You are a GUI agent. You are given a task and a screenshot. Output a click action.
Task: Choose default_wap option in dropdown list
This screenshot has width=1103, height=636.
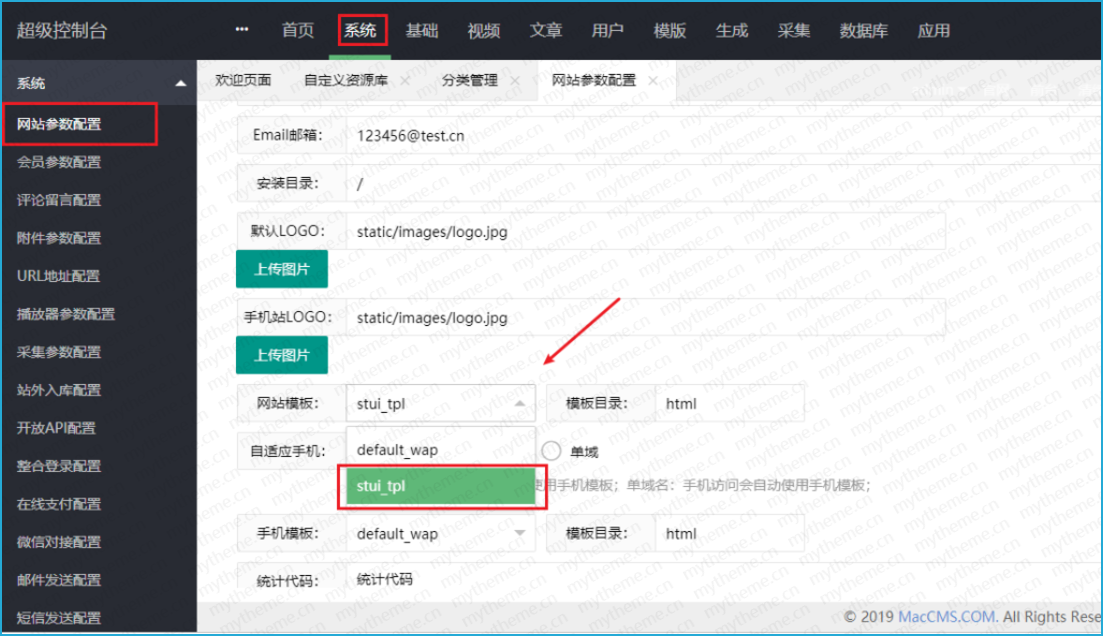pos(440,450)
